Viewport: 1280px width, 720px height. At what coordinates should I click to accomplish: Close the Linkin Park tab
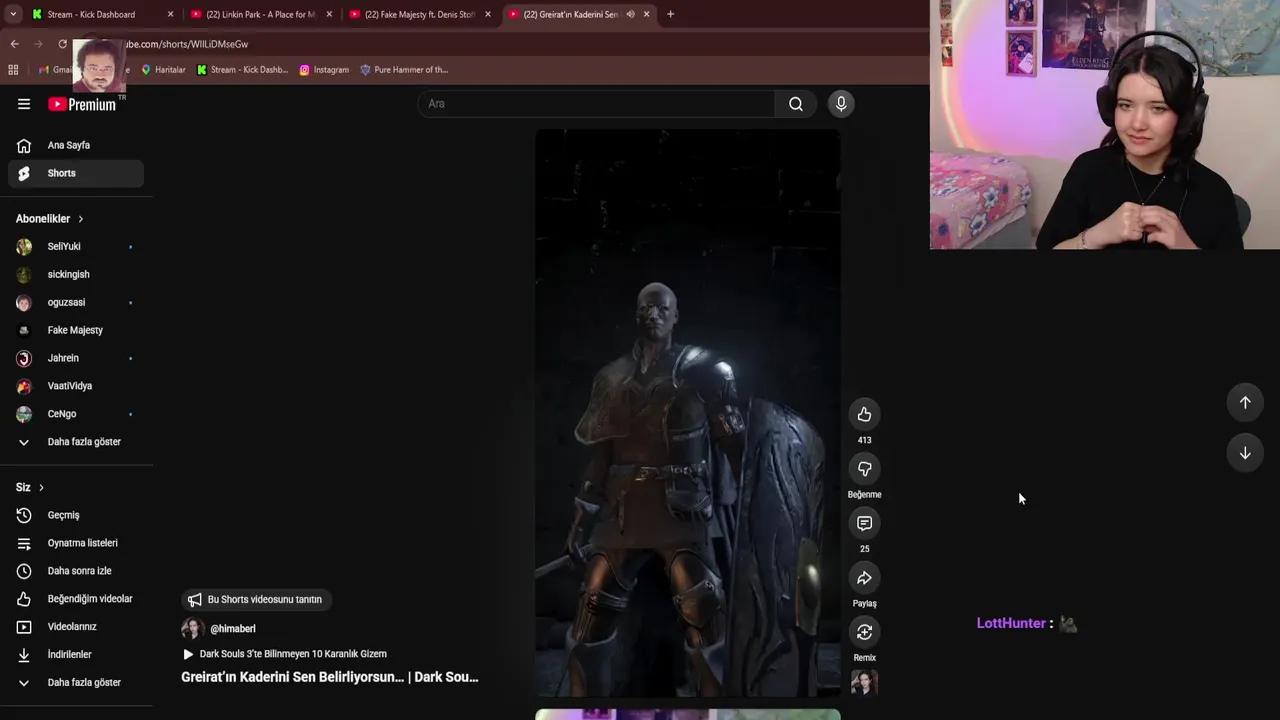click(x=329, y=14)
